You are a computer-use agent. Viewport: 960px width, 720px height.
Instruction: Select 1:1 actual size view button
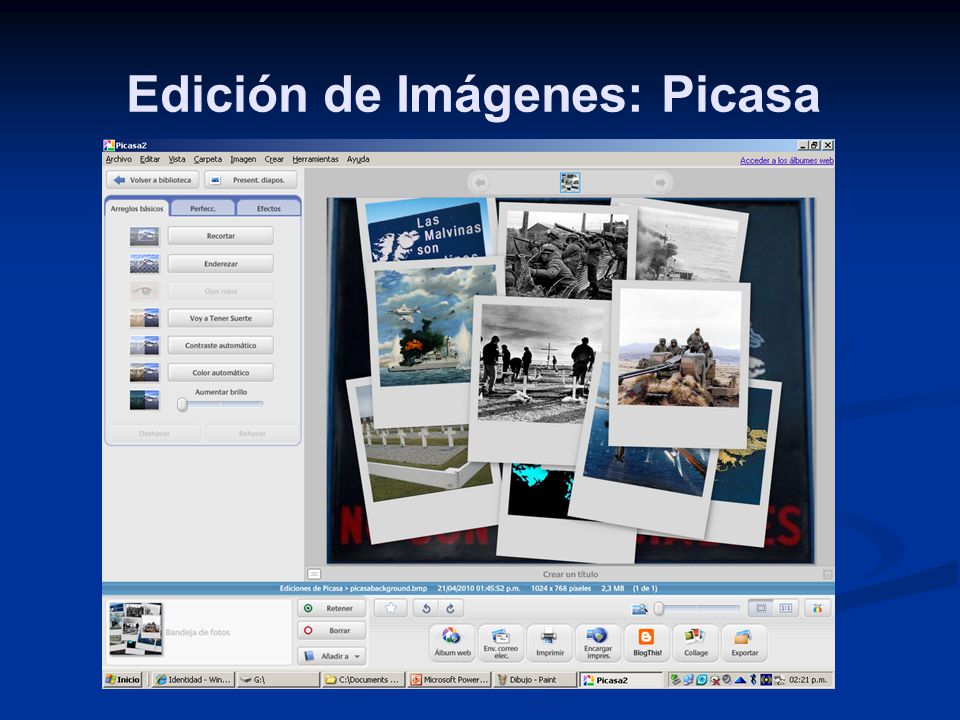tap(786, 608)
